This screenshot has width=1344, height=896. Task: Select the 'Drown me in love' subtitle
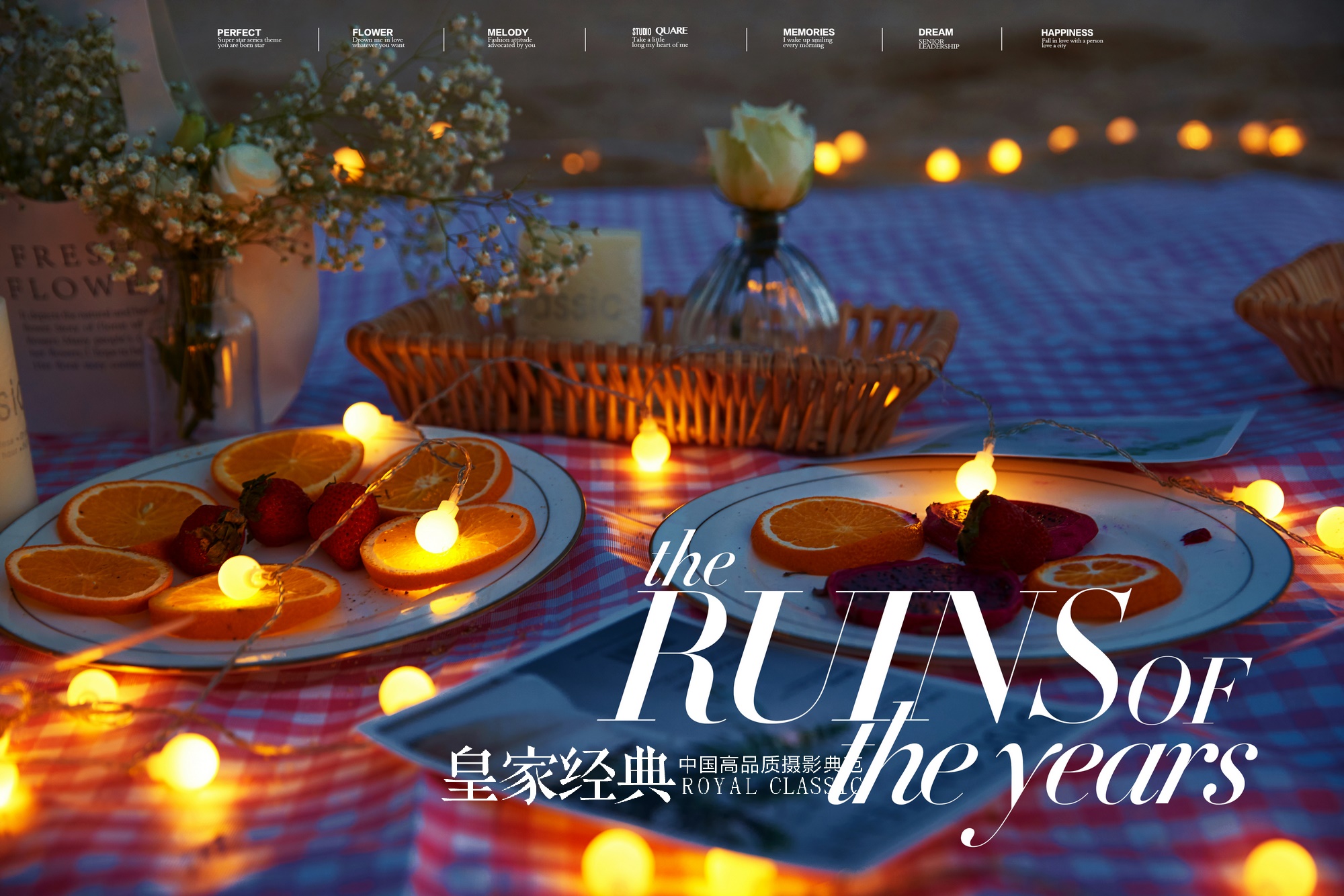click(378, 40)
